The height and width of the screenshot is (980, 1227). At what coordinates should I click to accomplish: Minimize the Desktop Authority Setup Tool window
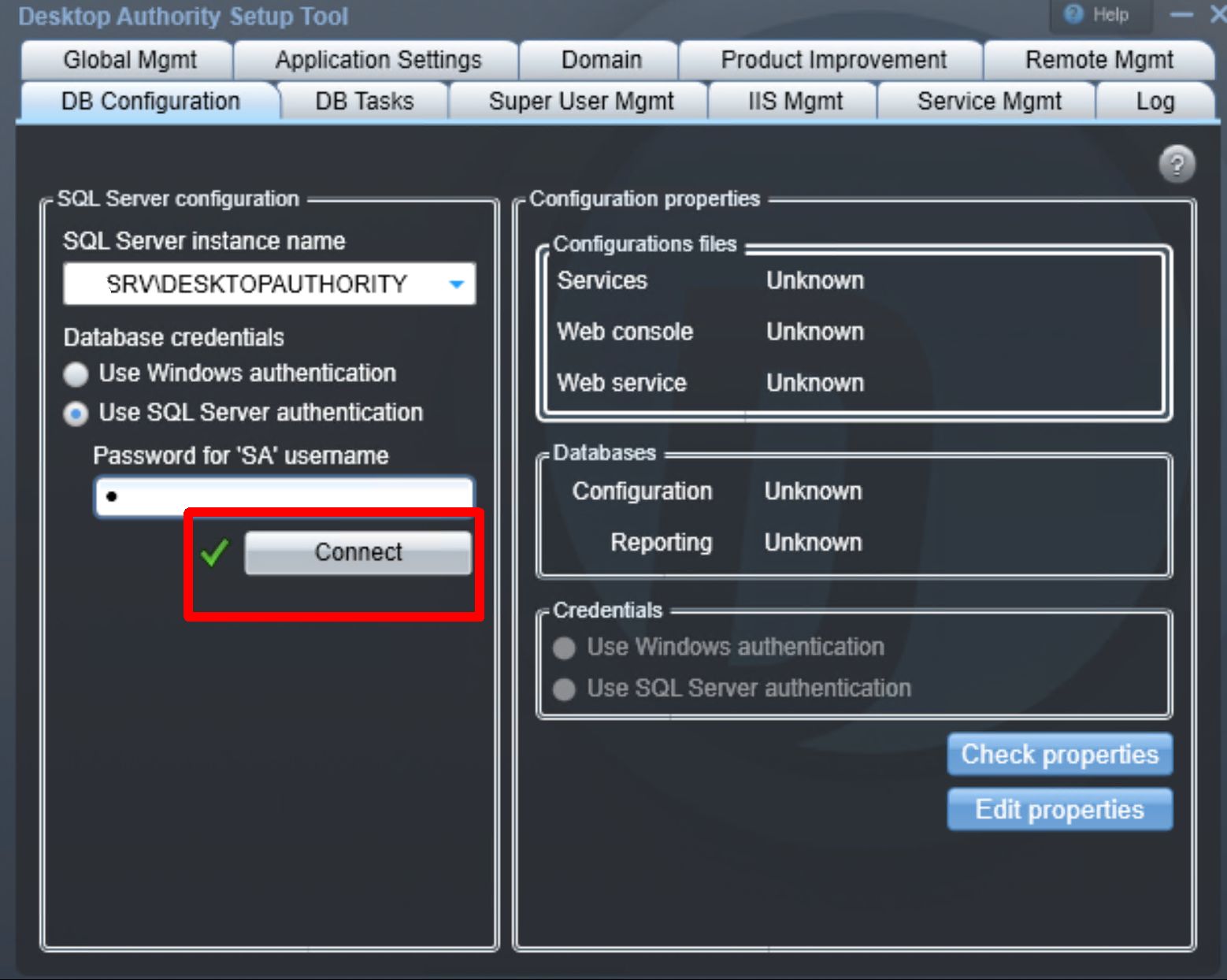pos(1181,15)
